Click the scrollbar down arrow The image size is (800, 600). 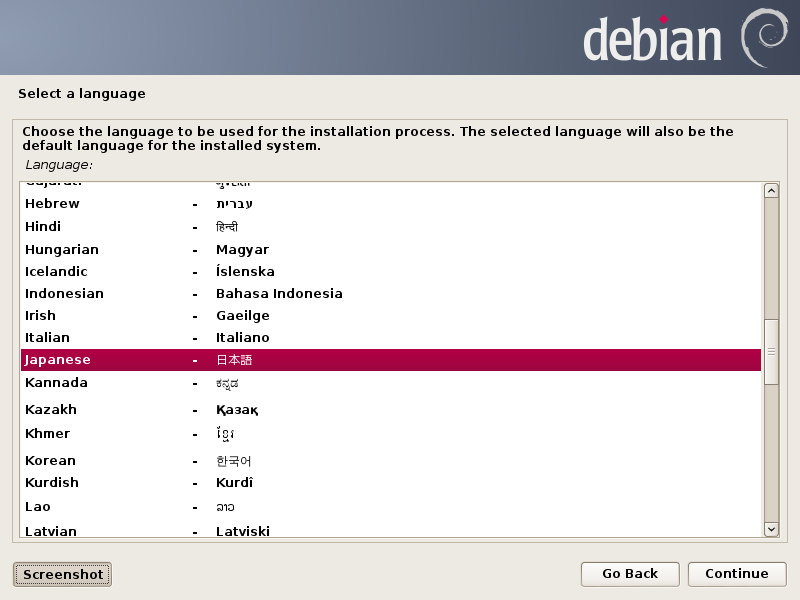[x=771, y=528]
